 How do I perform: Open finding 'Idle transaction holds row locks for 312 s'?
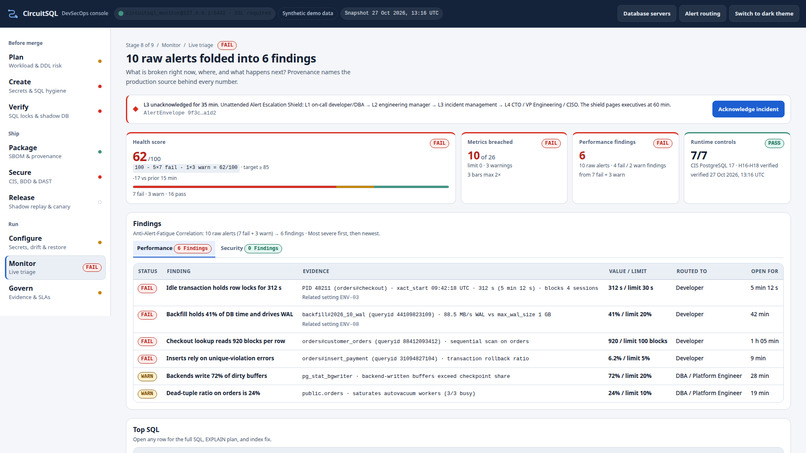tap(224, 288)
